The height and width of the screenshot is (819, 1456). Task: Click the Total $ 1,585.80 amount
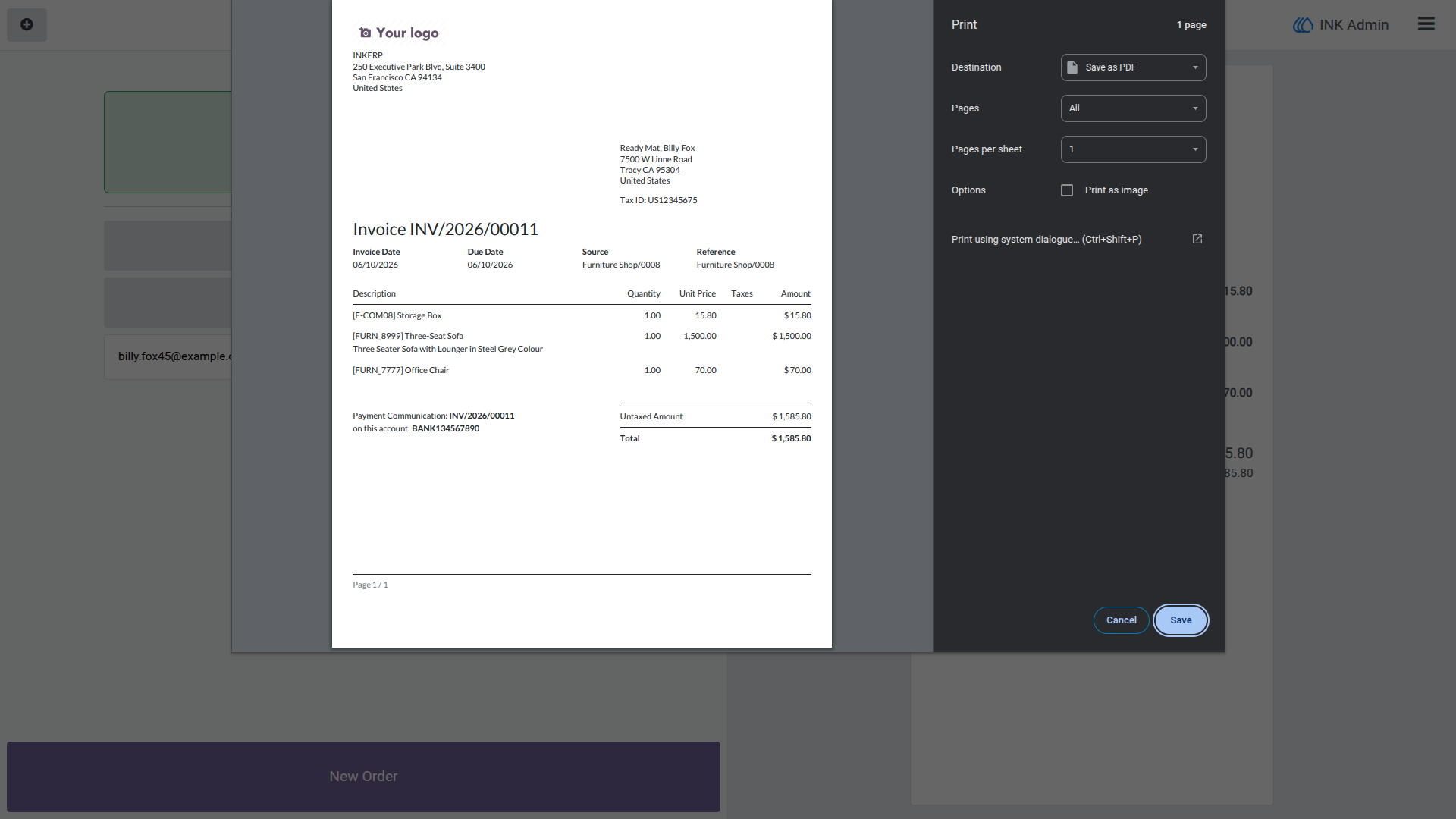point(791,438)
